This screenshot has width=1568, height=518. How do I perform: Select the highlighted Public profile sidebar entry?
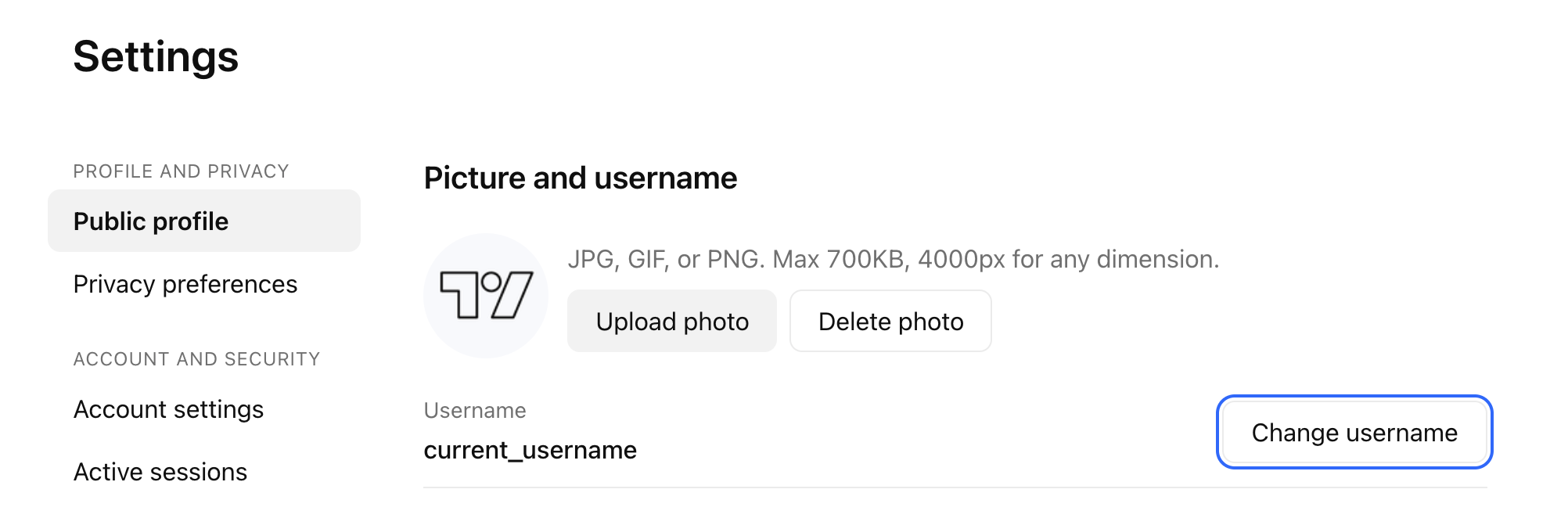click(x=151, y=221)
